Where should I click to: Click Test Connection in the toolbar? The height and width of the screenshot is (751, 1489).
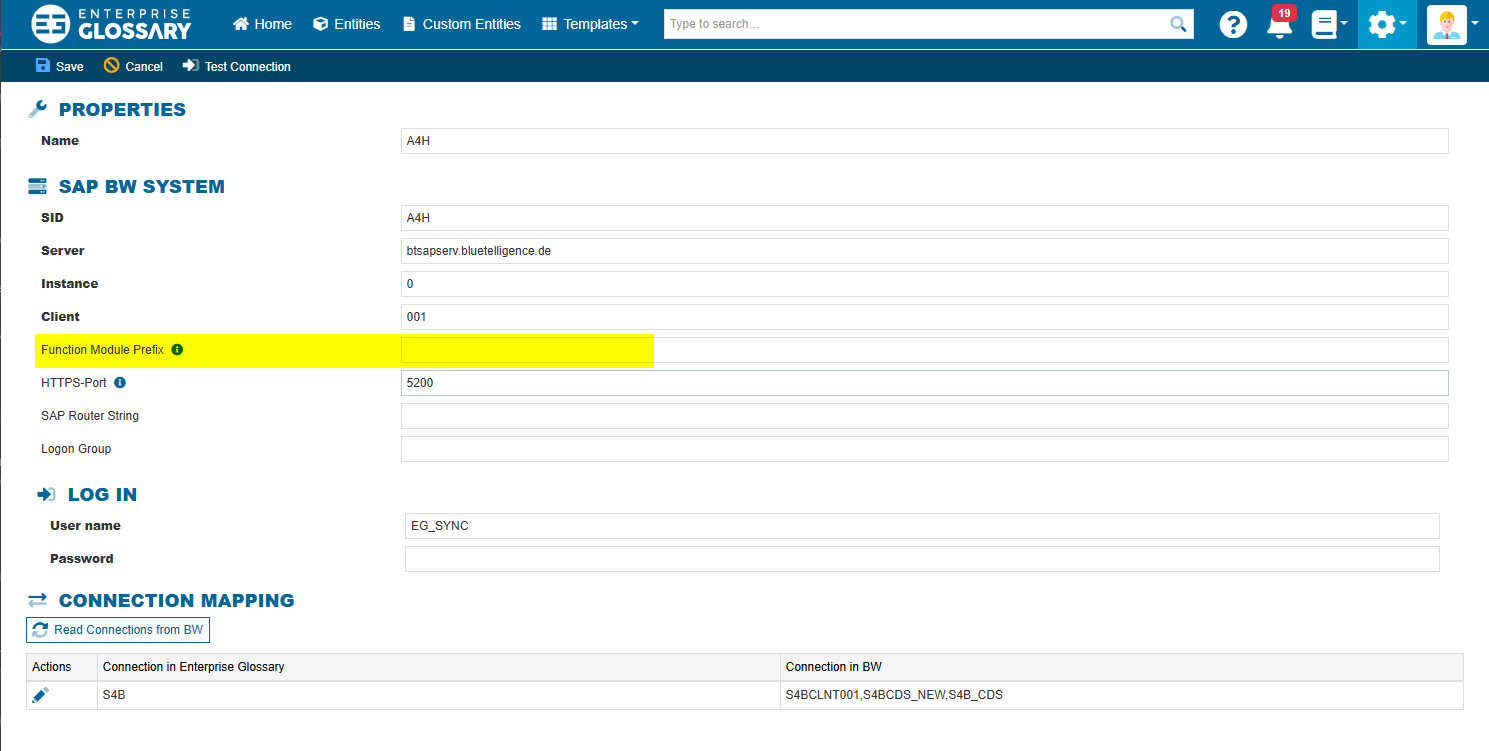tap(236, 66)
